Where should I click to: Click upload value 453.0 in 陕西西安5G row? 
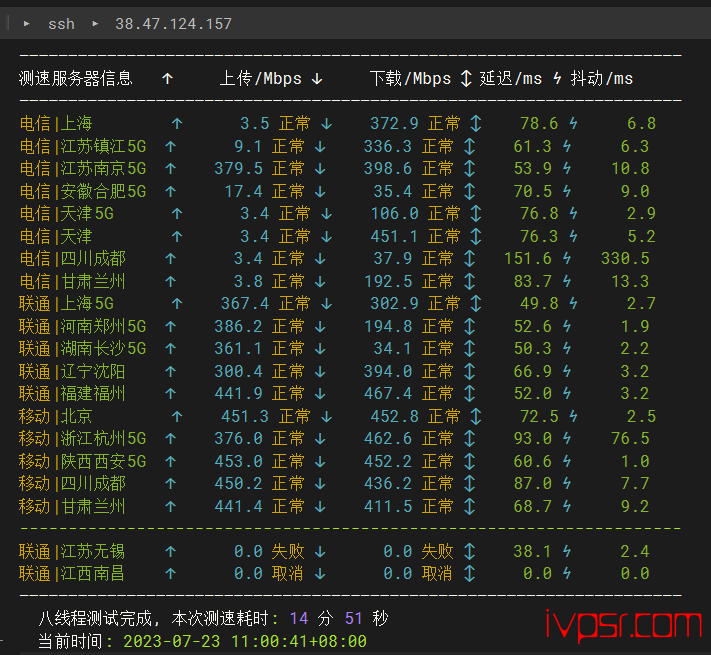tap(239, 461)
